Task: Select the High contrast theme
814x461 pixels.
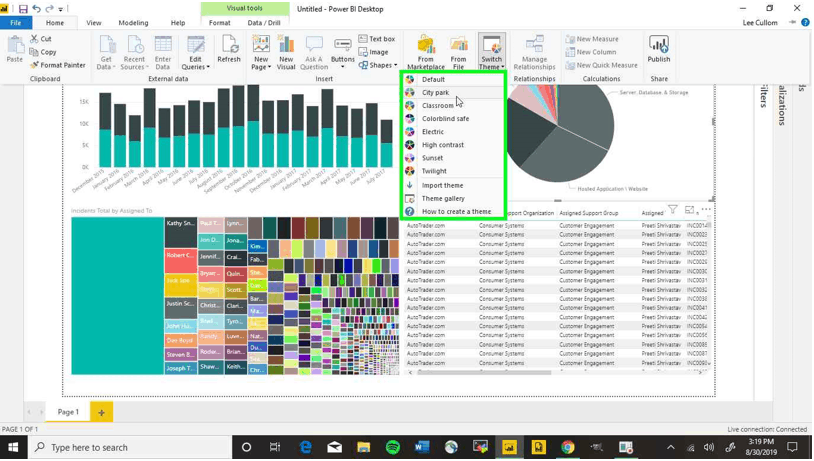Action: pos(453,145)
